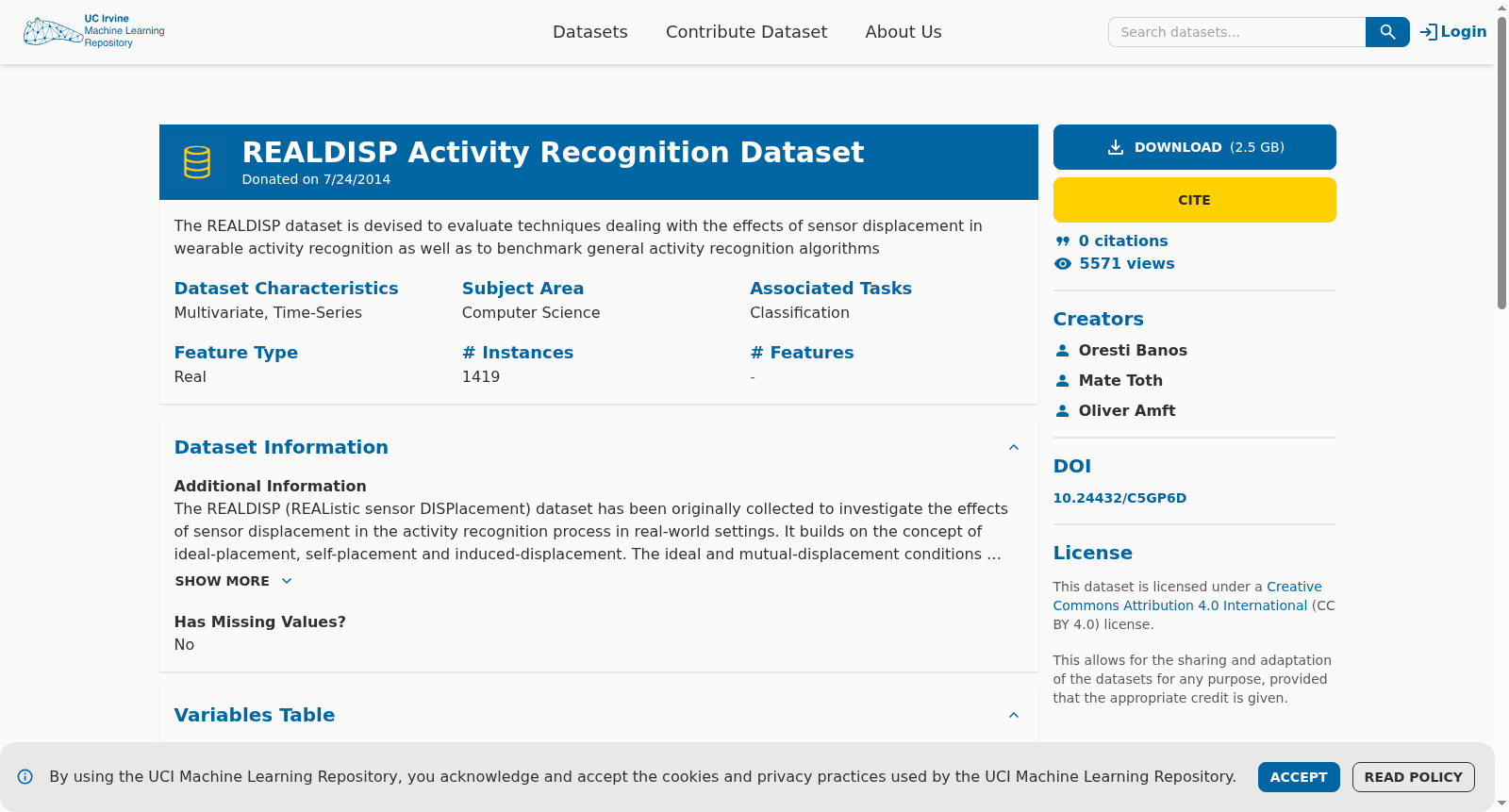The width and height of the screenshot is (1509, 812).
Task: Click the DOI heading
Action: 1072,466
